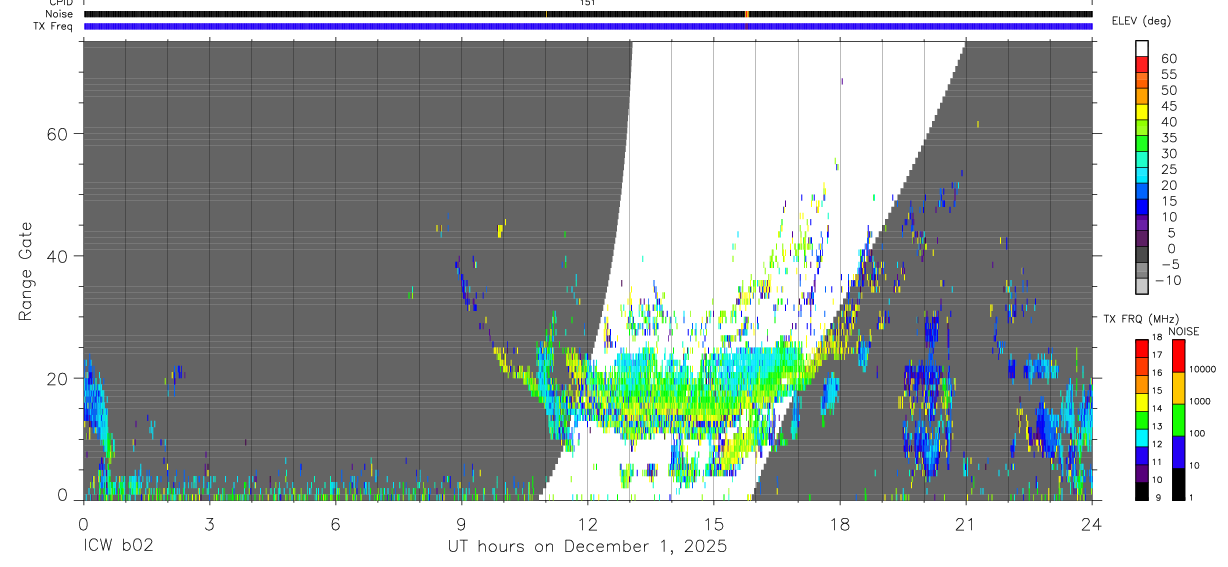Click the x-axis tick label '12'
The image size is (1228, 567).
[587, 524]
